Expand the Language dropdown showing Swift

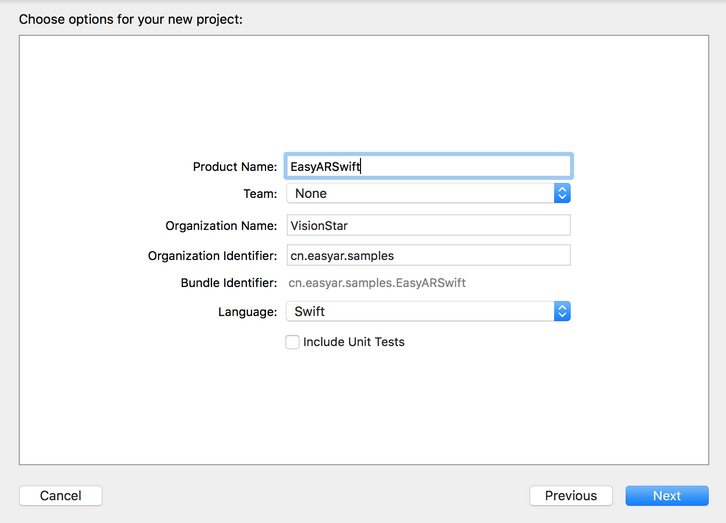(420, 312)
